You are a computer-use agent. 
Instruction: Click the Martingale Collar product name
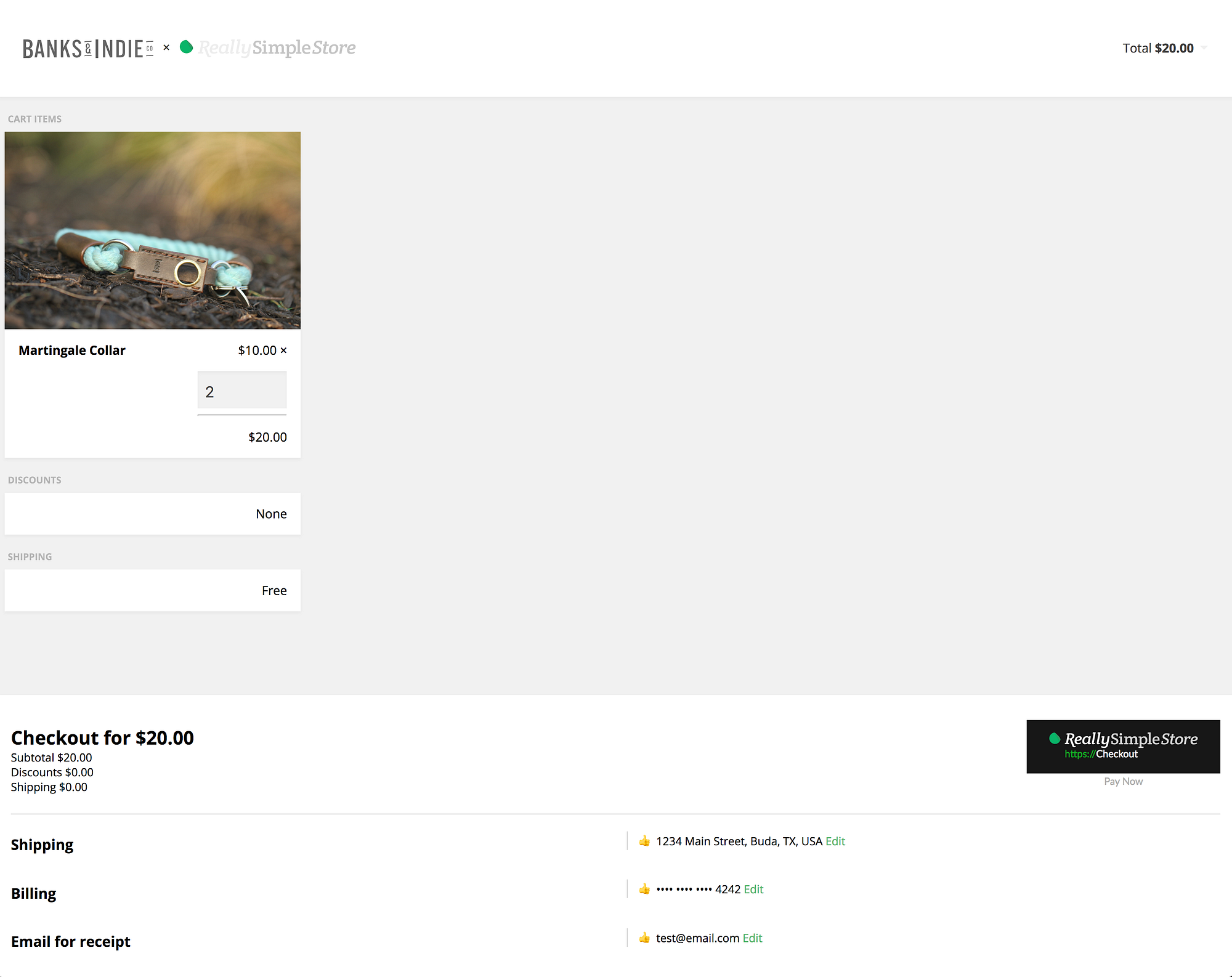click(x=72, y=350)
